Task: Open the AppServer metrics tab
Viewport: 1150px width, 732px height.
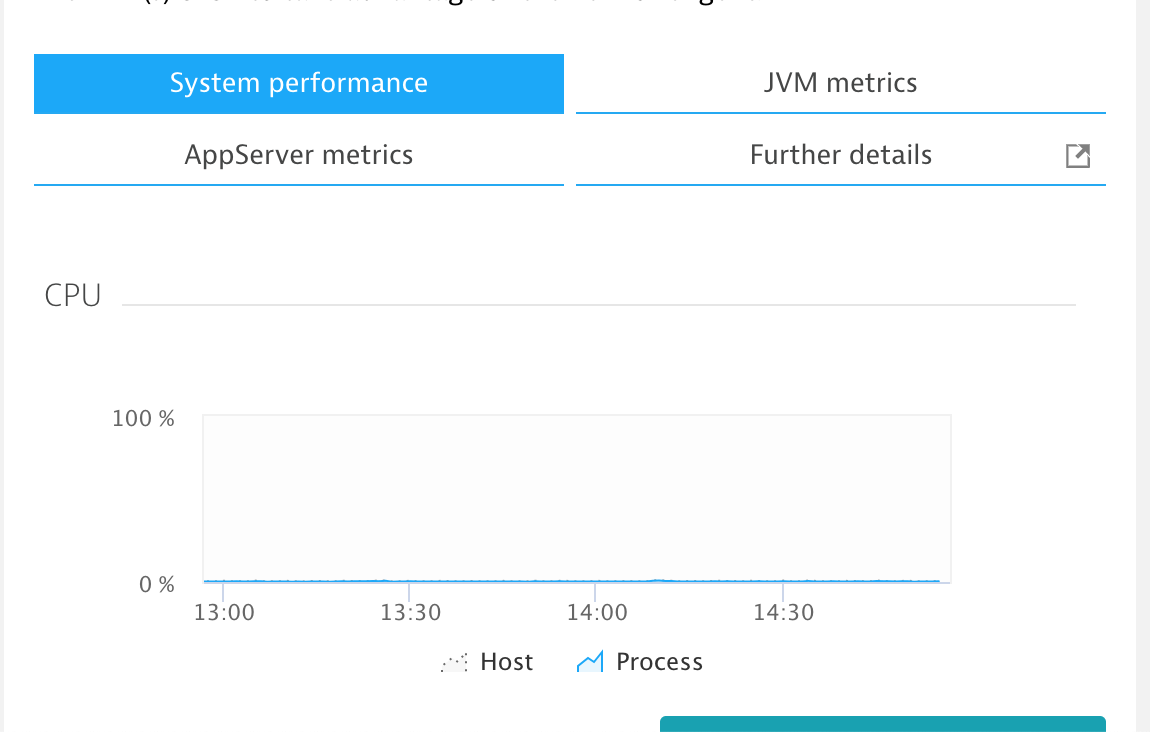Action: pyautogui.click(x=299, y=155)
